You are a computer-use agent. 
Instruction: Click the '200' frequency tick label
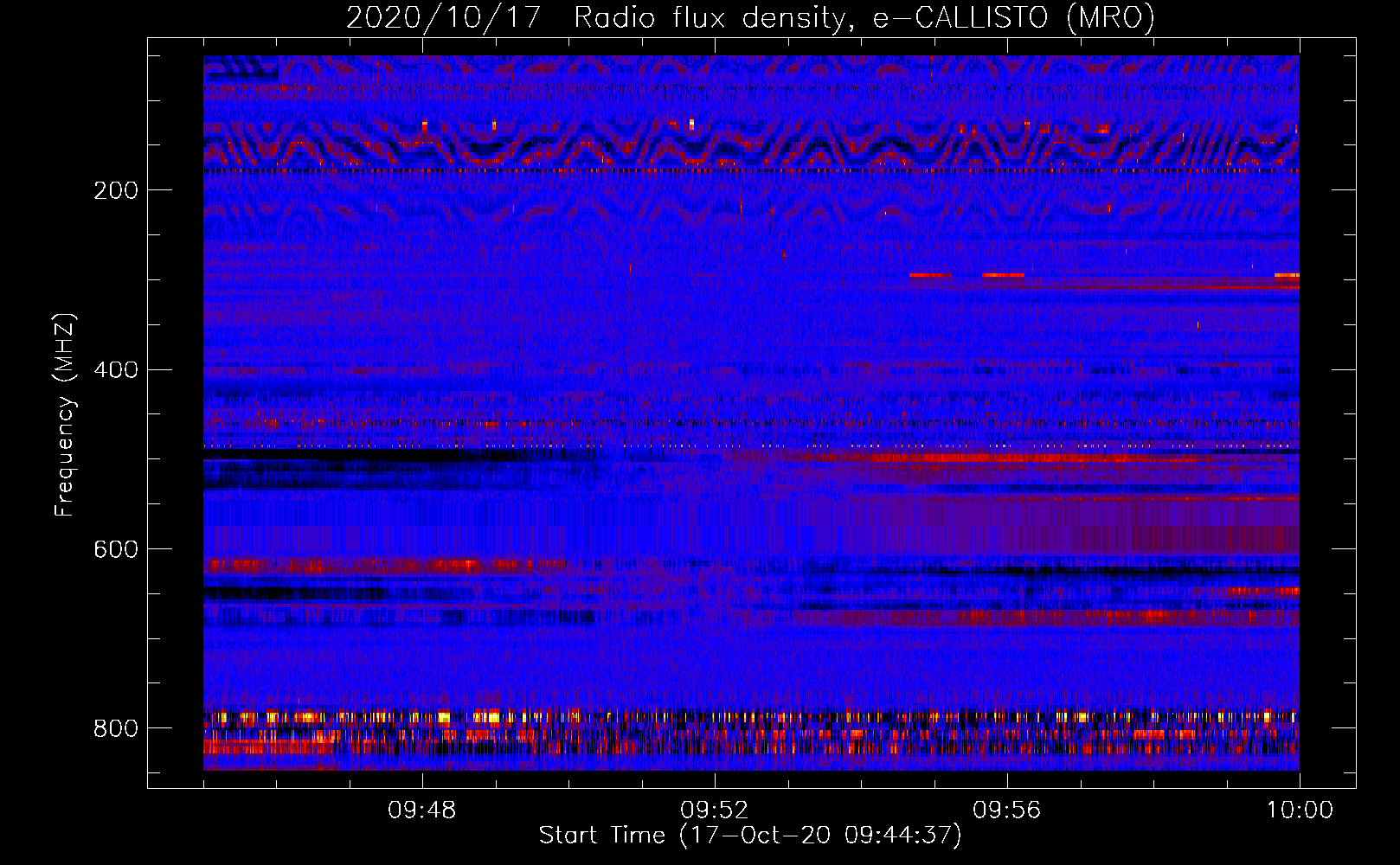116,190
